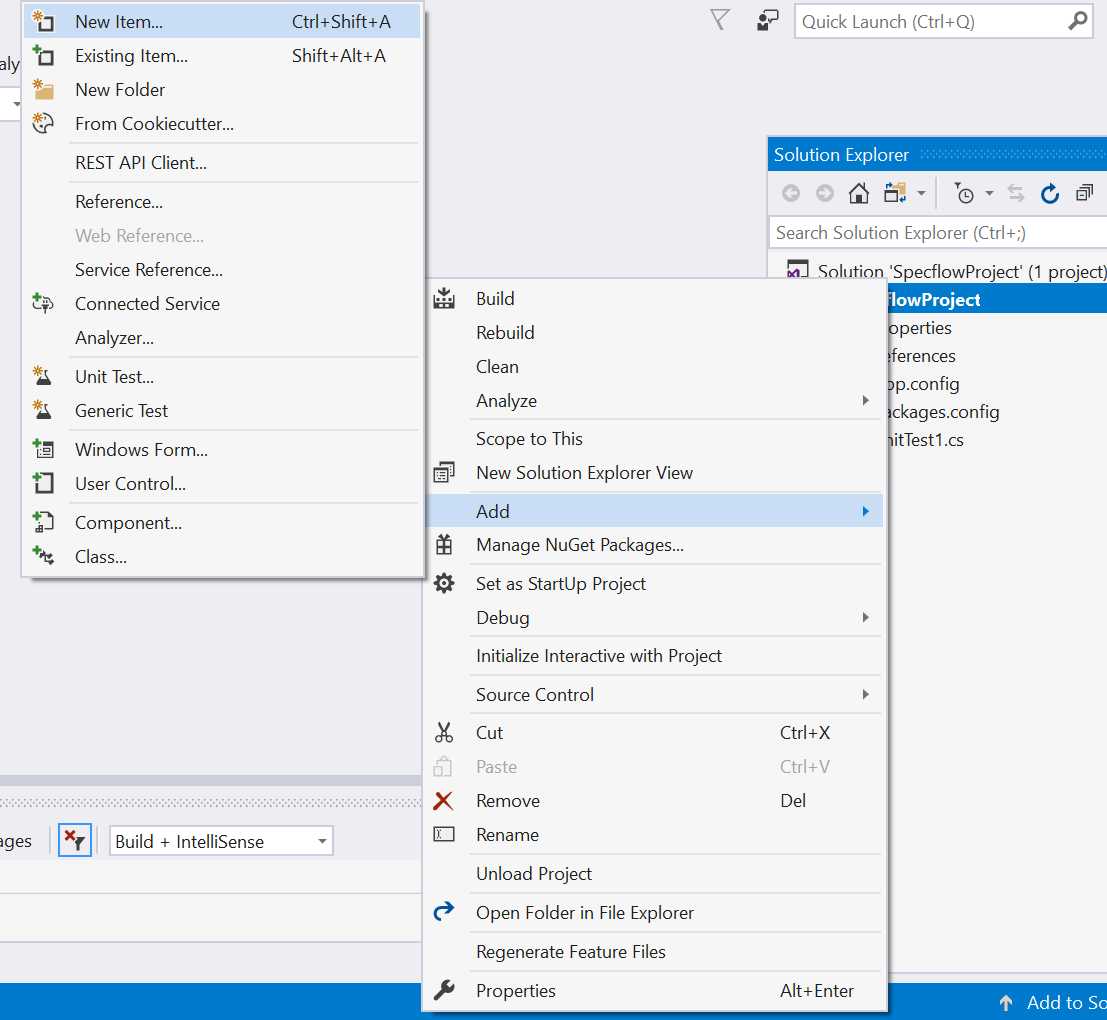This screenshot has height=1020, width=1107.
Task: Click Remove with red X icon
Action: [654, 800]
